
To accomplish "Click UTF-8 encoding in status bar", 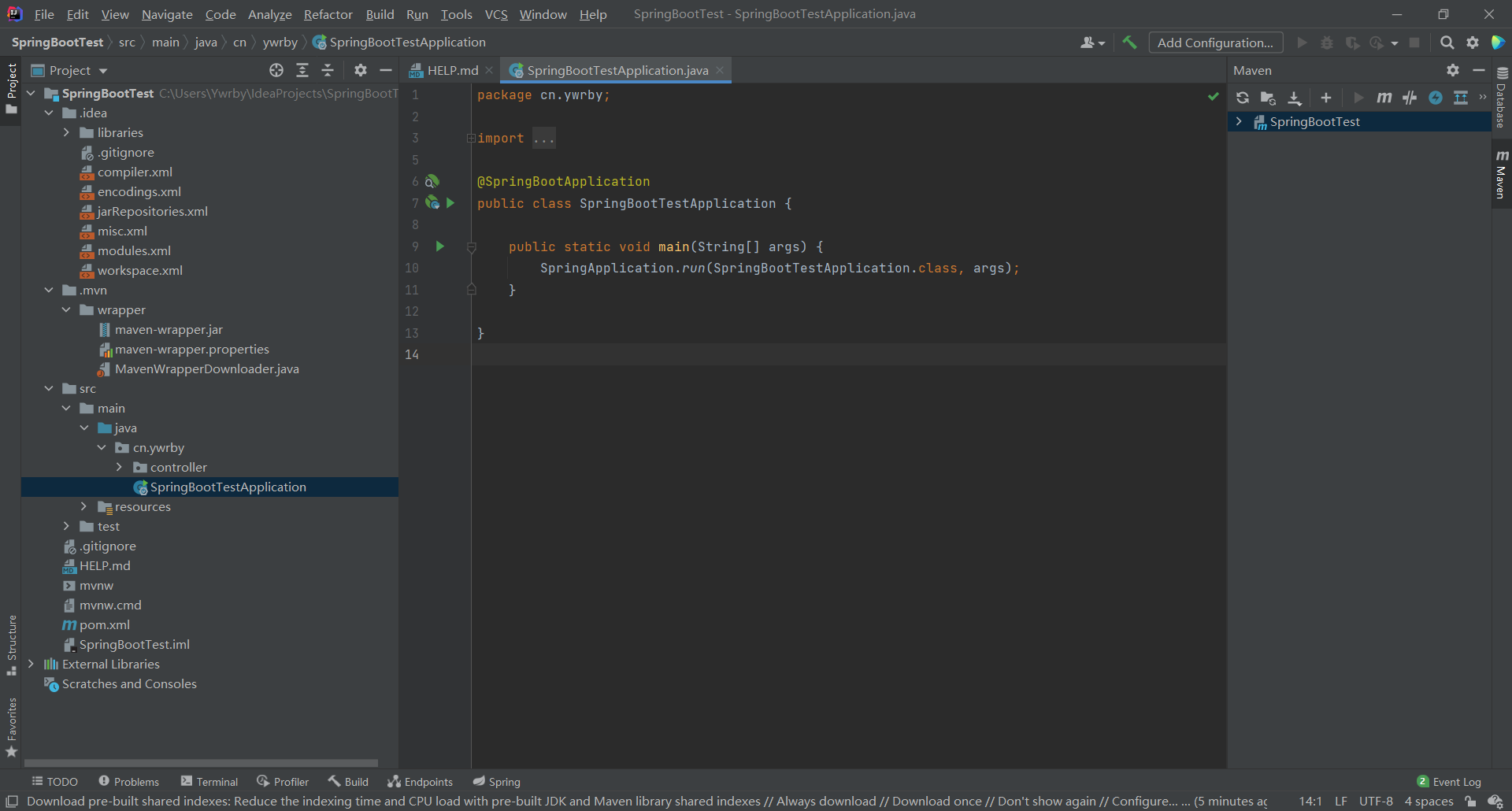I will pyautogui.click(x=1376, y=802).
